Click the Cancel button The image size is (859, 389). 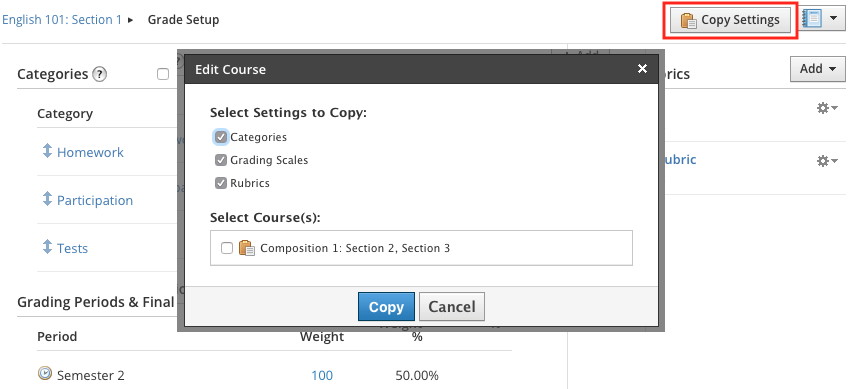pyautogui.click(x=452, y=307)
